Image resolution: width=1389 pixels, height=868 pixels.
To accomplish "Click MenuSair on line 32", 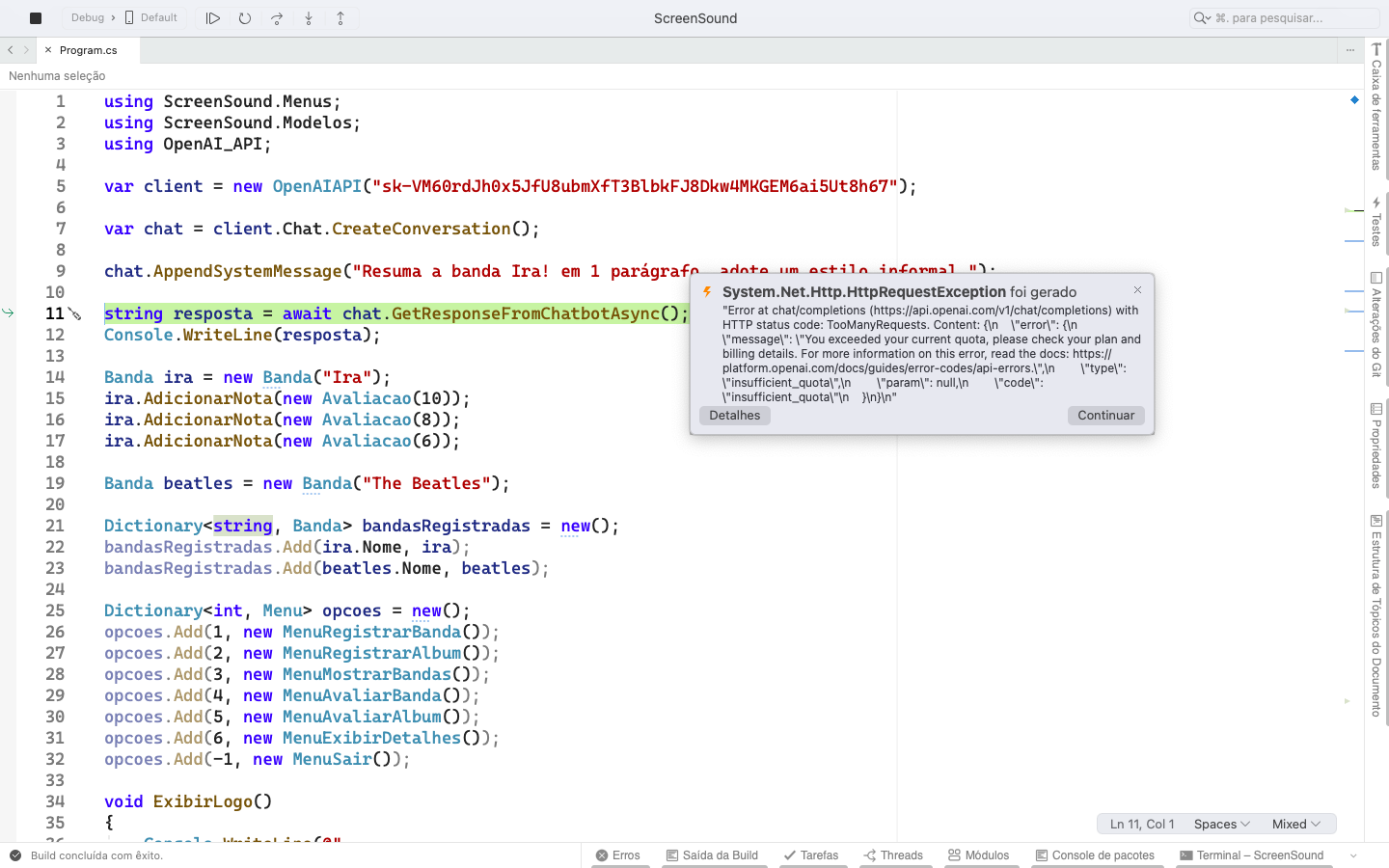I will pyautogui.click(x=333, y=759).
